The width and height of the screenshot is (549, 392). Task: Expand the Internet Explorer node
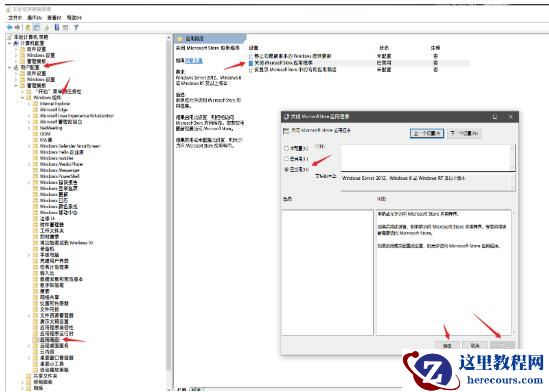[29, 104]
